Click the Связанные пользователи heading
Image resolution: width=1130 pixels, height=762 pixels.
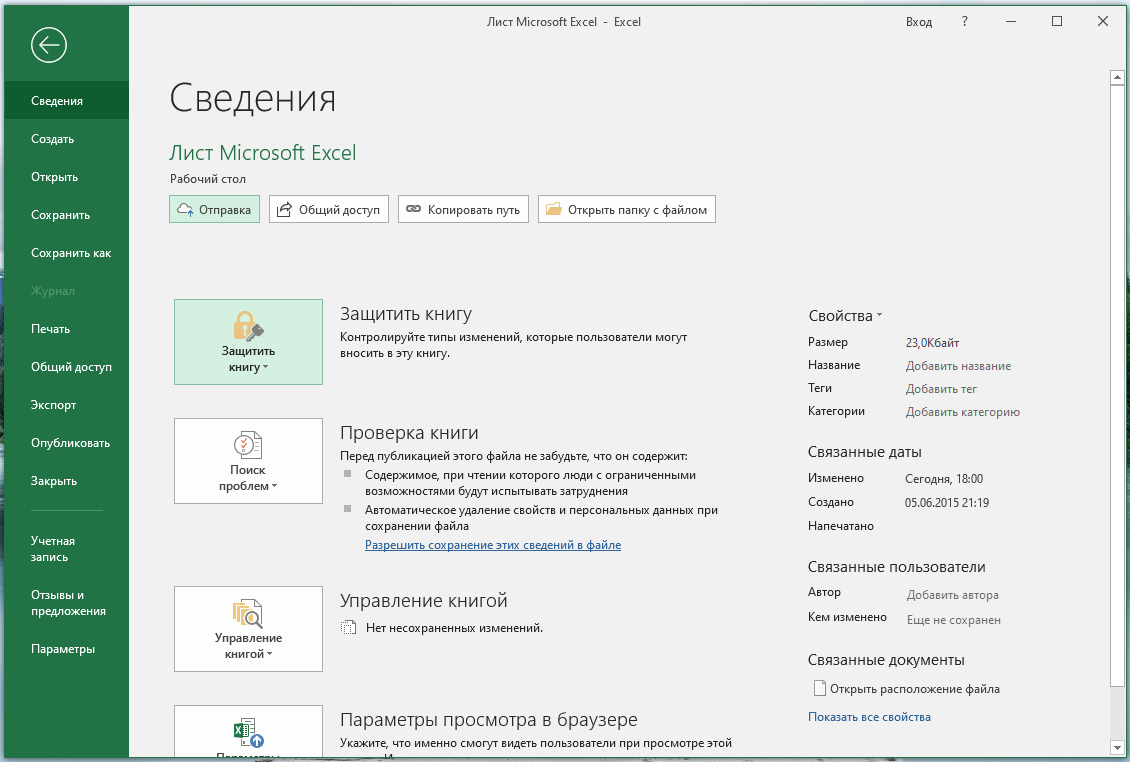coord(897,567)
